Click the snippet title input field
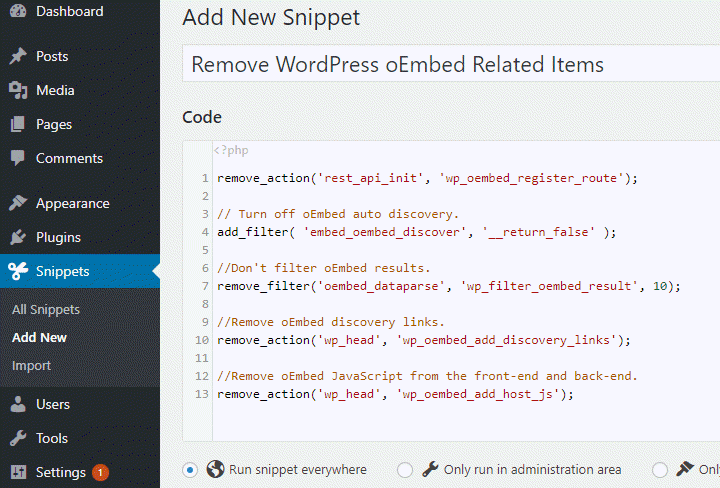The image size is (720, 488). tap(451, 64)
